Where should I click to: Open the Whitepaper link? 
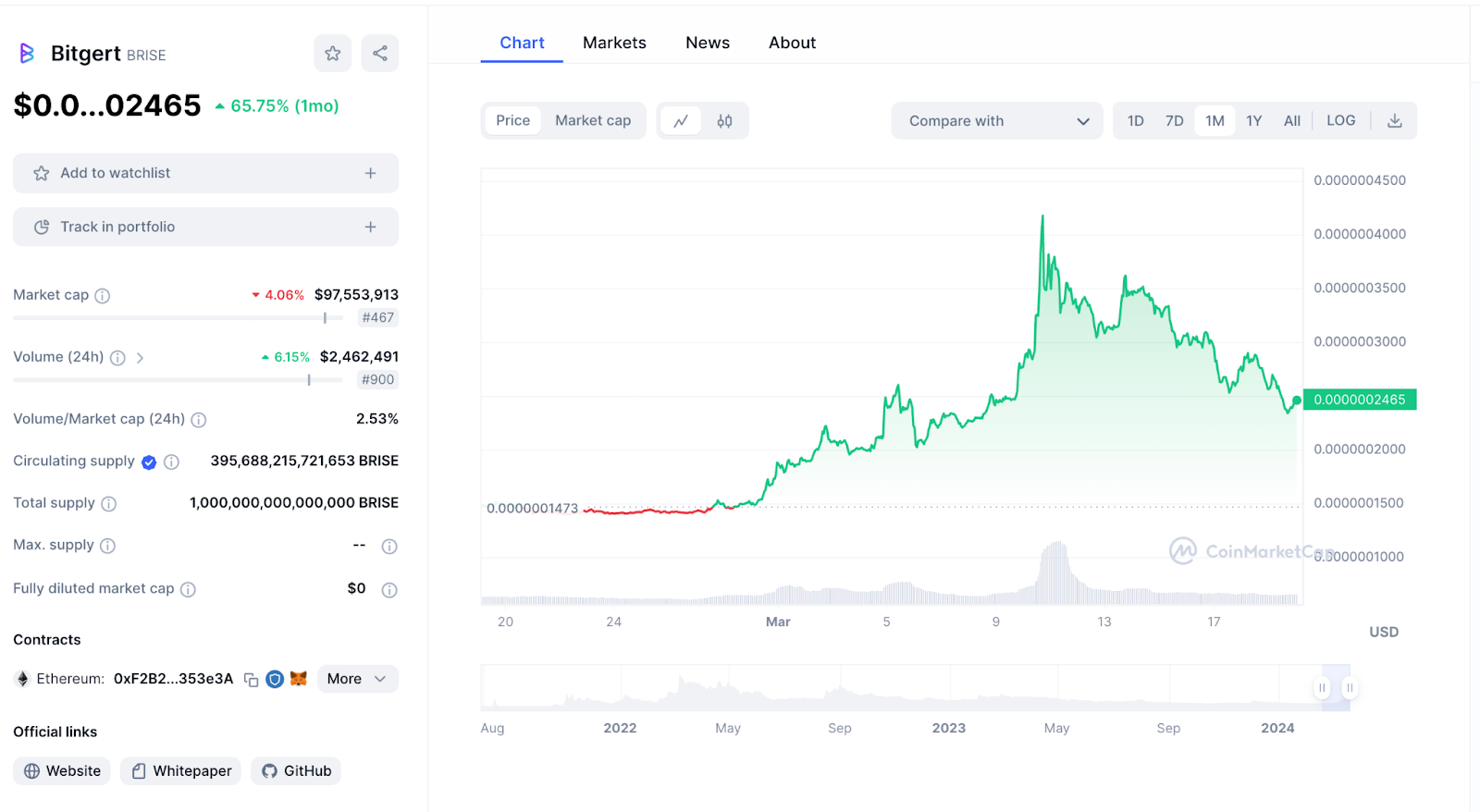(181, 771)
